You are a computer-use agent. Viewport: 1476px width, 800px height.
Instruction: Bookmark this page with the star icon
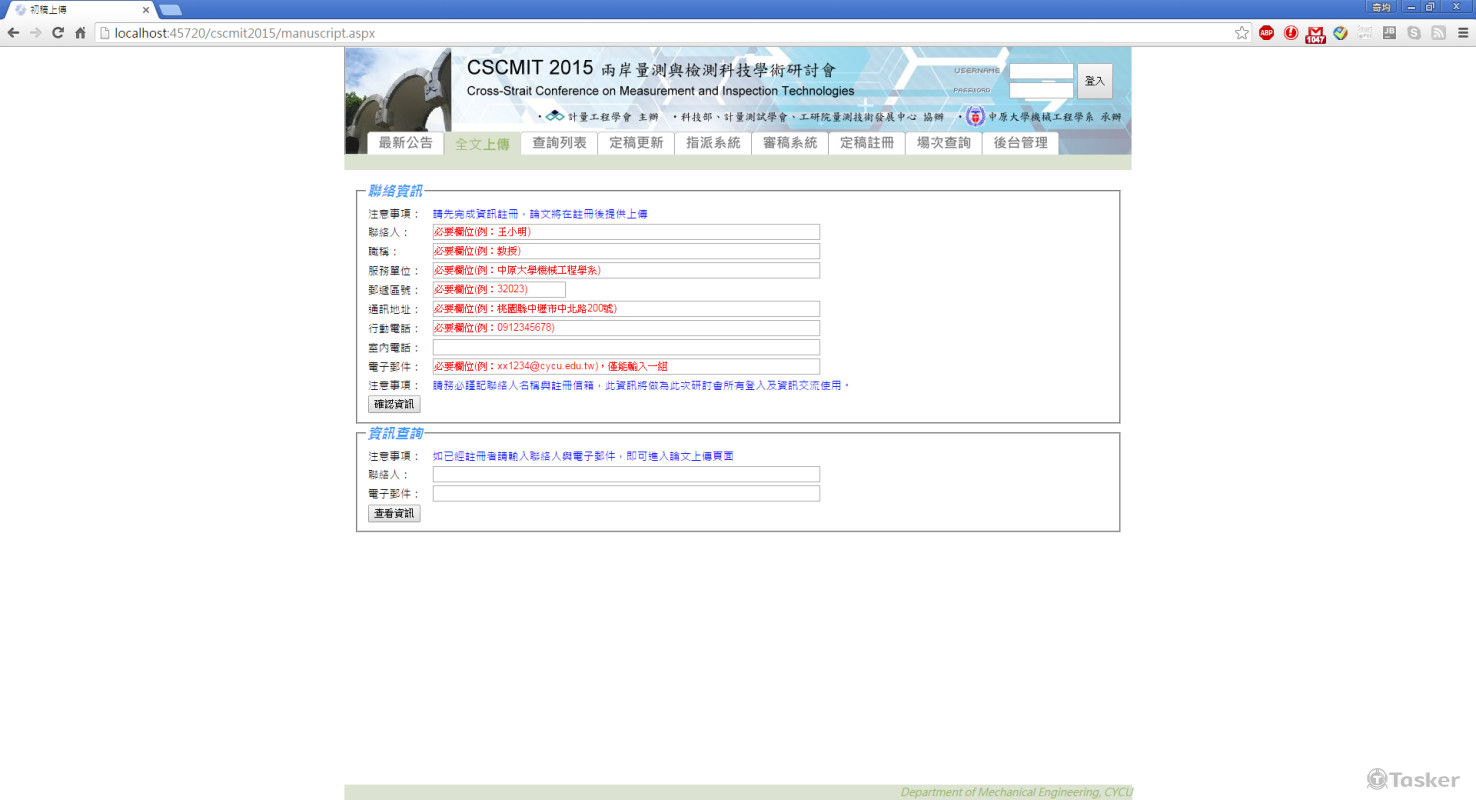[1240, 32]
